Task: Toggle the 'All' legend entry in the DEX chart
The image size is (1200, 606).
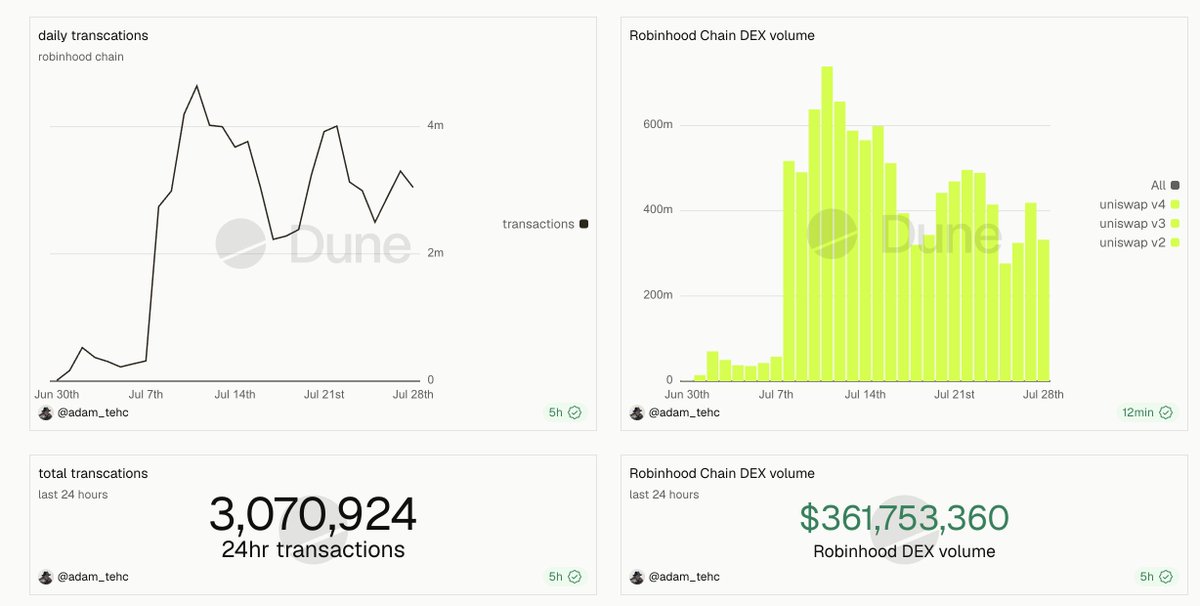Action: click(1165, 185)
